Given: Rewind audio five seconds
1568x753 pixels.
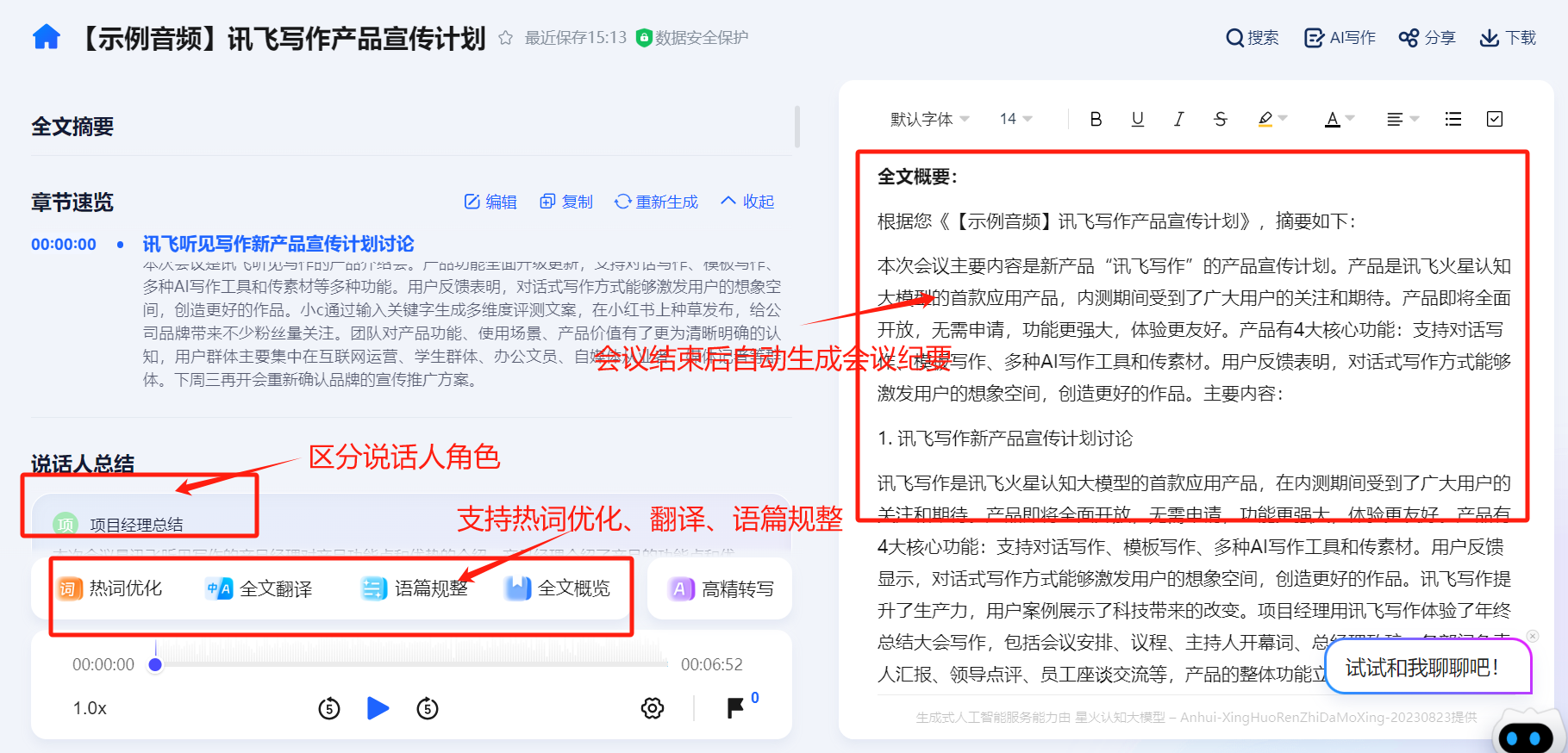Looking at the screenshot, I should coord(328,708).
